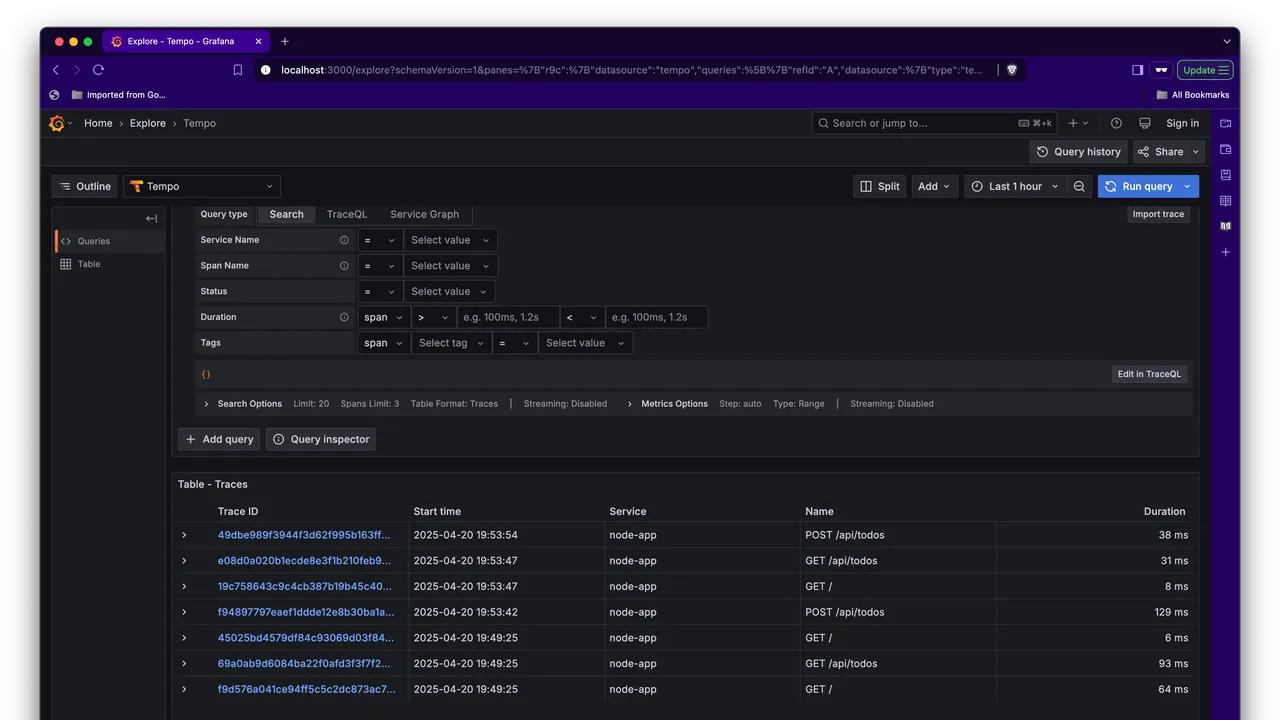Open Service Name operator dropdown

pos(380,240)
